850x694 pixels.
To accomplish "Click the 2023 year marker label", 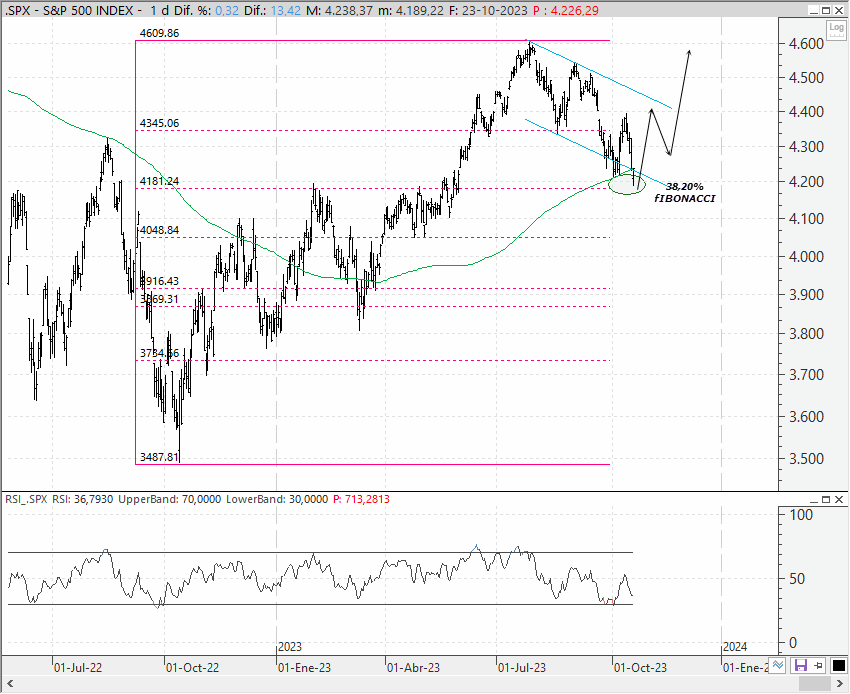I will tap(290, 647).
